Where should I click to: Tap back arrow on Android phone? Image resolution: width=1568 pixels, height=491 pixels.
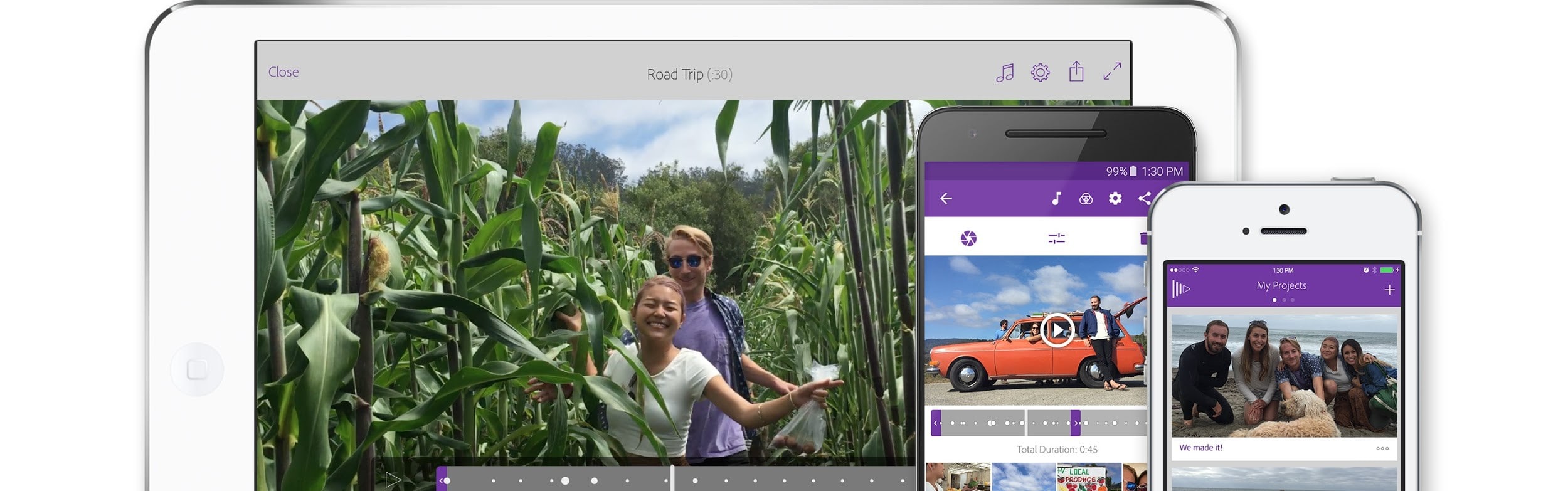tap(946, 199)
